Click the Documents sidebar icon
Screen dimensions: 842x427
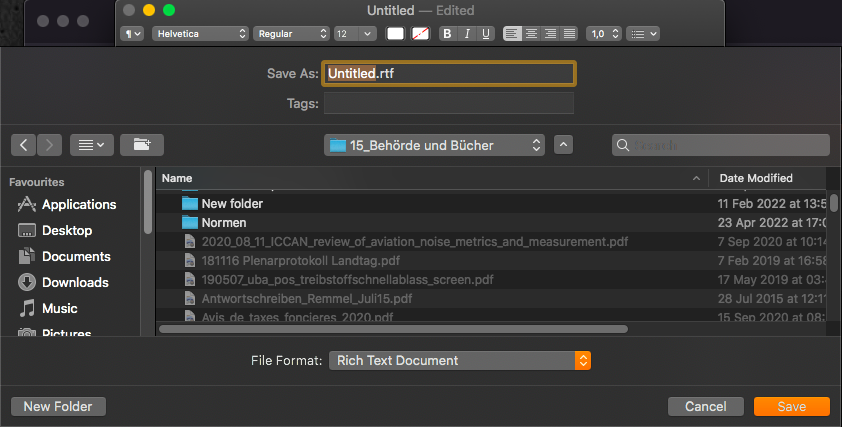[x=27, y=256]
